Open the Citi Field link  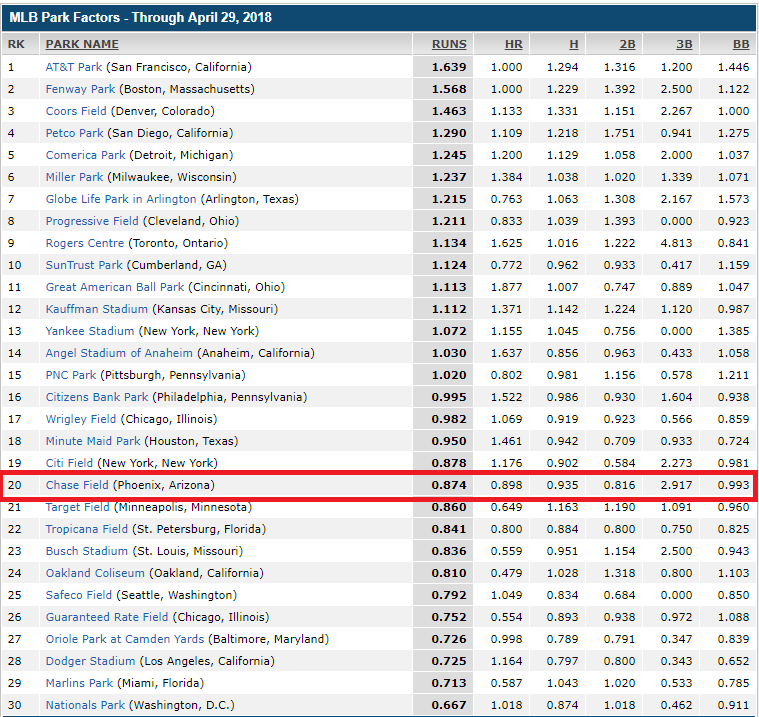(x=69, y=463)
